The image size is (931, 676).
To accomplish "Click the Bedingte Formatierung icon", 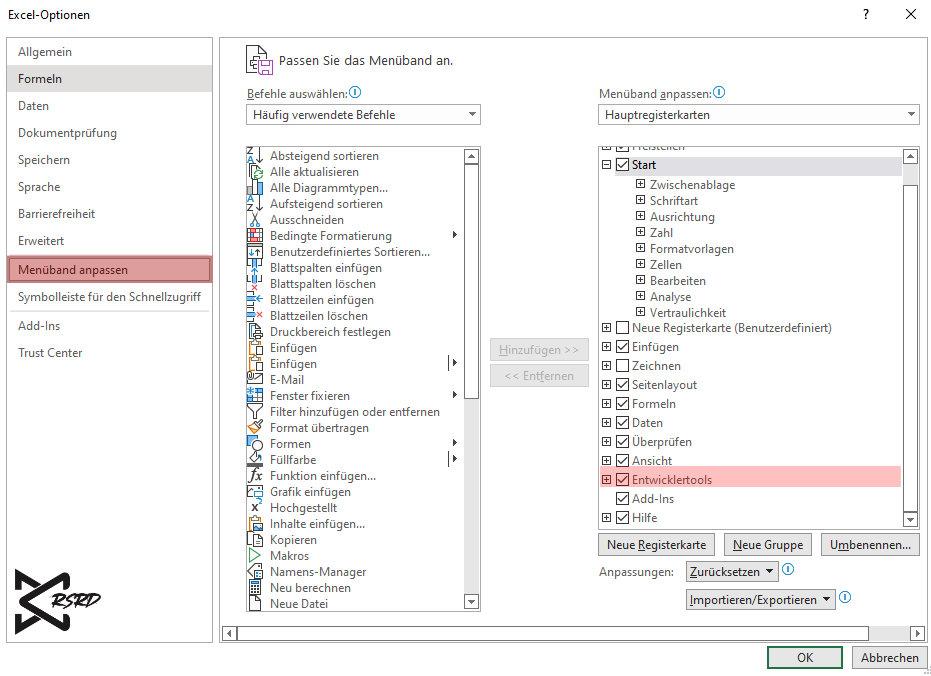I will 254,236.
